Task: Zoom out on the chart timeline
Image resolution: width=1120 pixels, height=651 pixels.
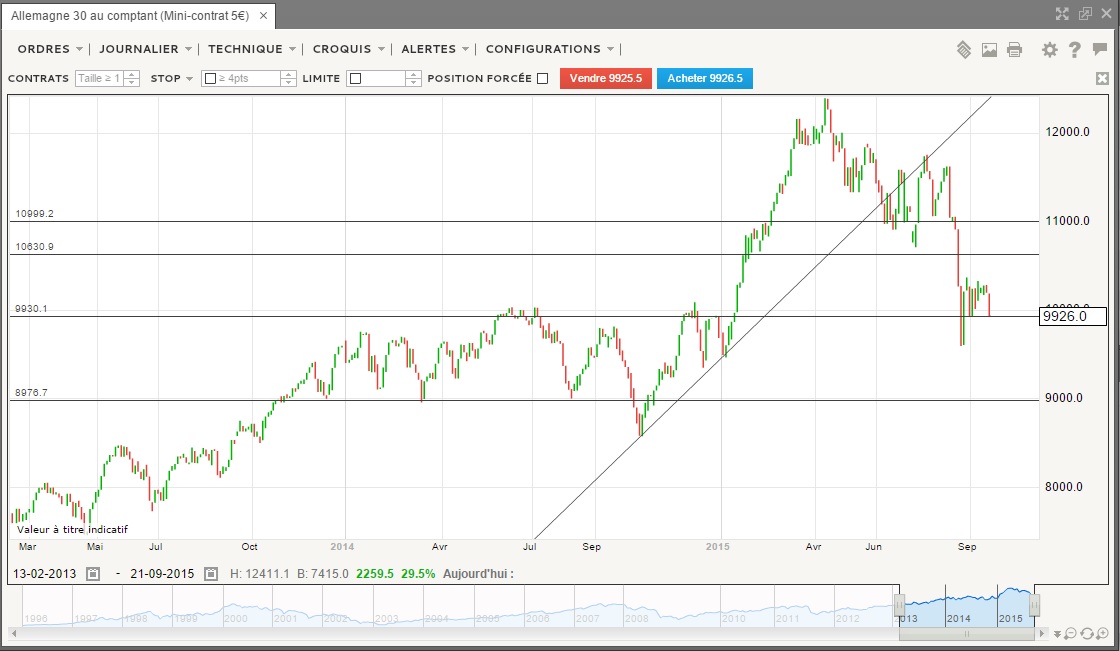Action: tap(1070, 633)
